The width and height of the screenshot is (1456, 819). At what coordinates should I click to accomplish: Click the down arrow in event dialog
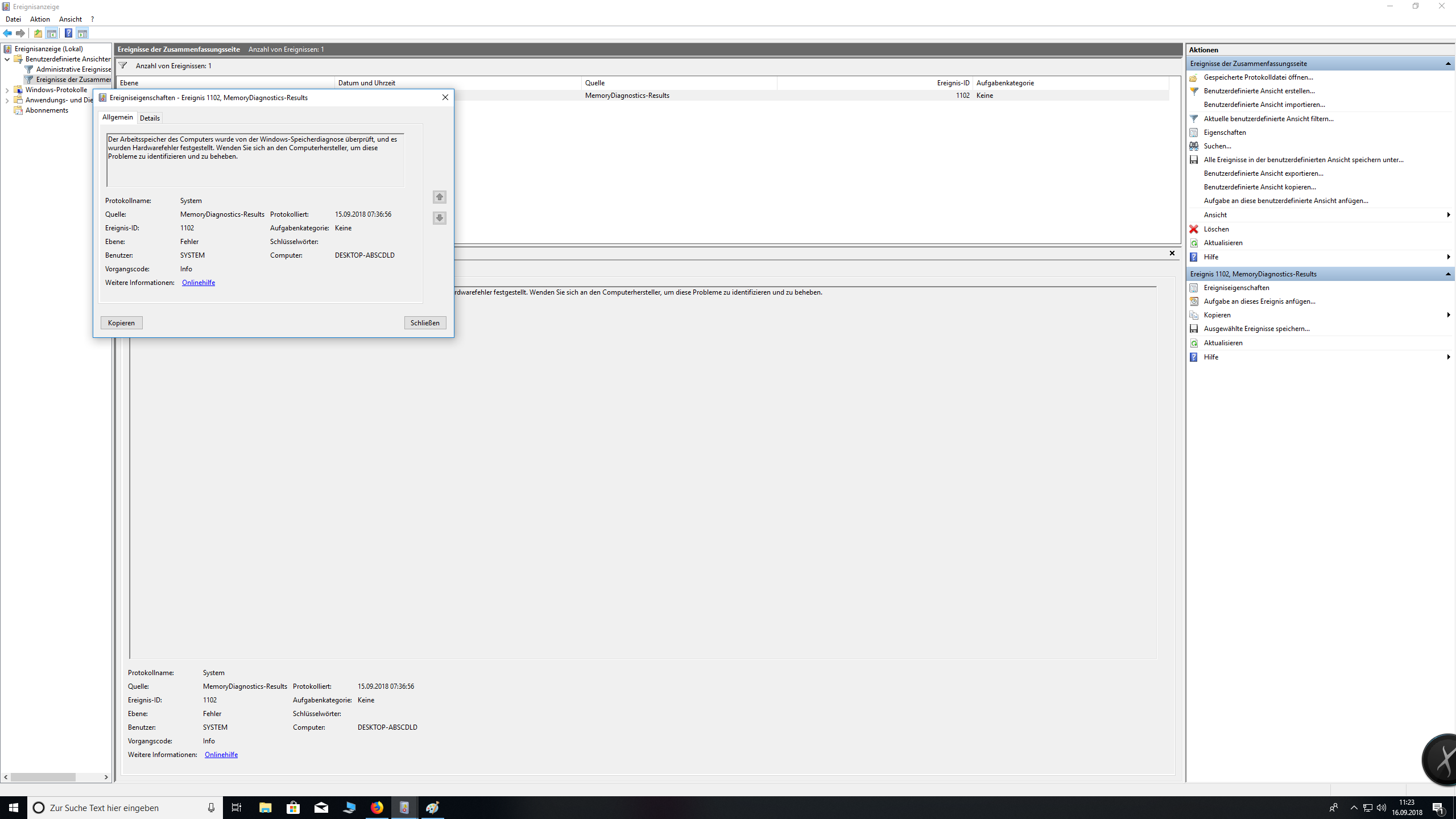point(439,218)
